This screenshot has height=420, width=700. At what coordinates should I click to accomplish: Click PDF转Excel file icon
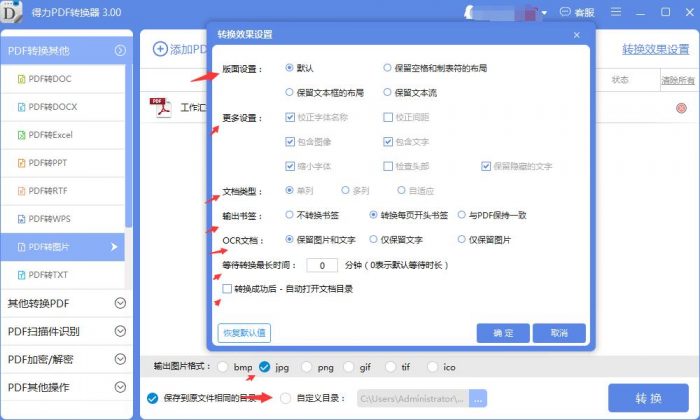click(x=21, y=135)
